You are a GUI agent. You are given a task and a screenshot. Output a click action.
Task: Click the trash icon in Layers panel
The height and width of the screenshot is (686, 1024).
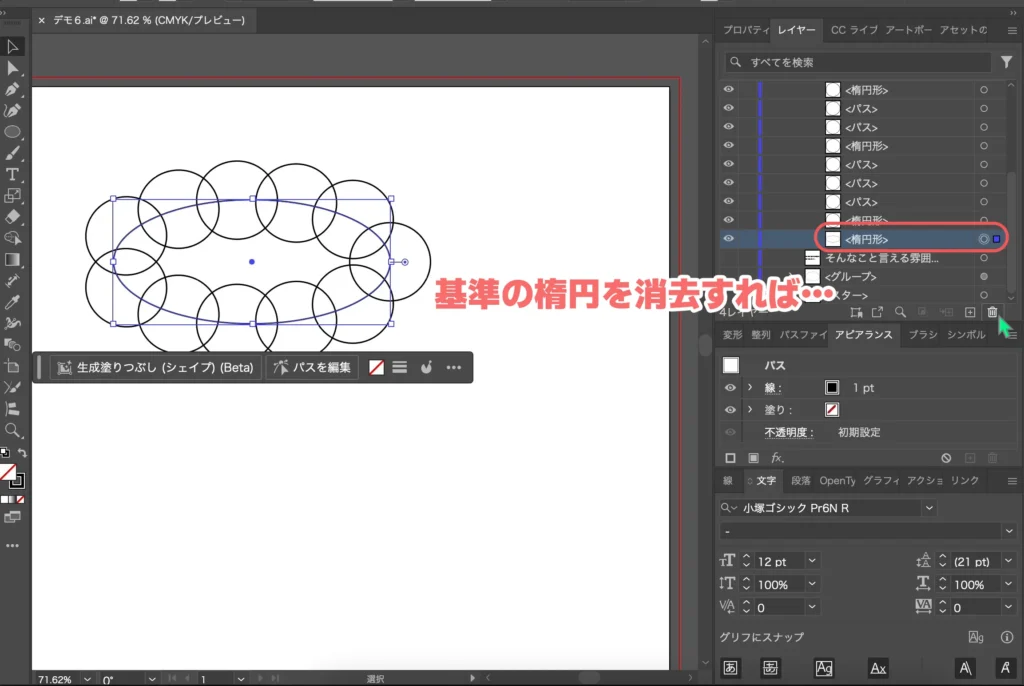992,312
